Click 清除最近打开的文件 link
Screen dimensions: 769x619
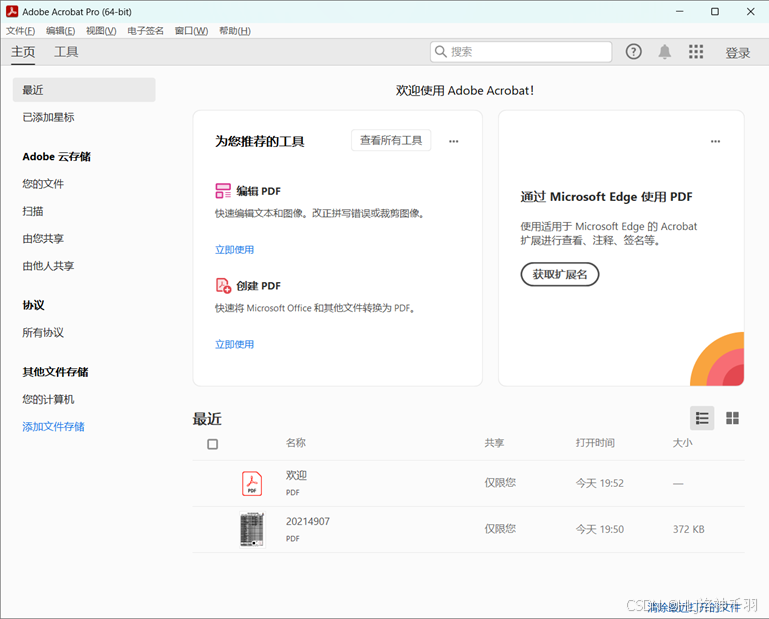point(693,607)
